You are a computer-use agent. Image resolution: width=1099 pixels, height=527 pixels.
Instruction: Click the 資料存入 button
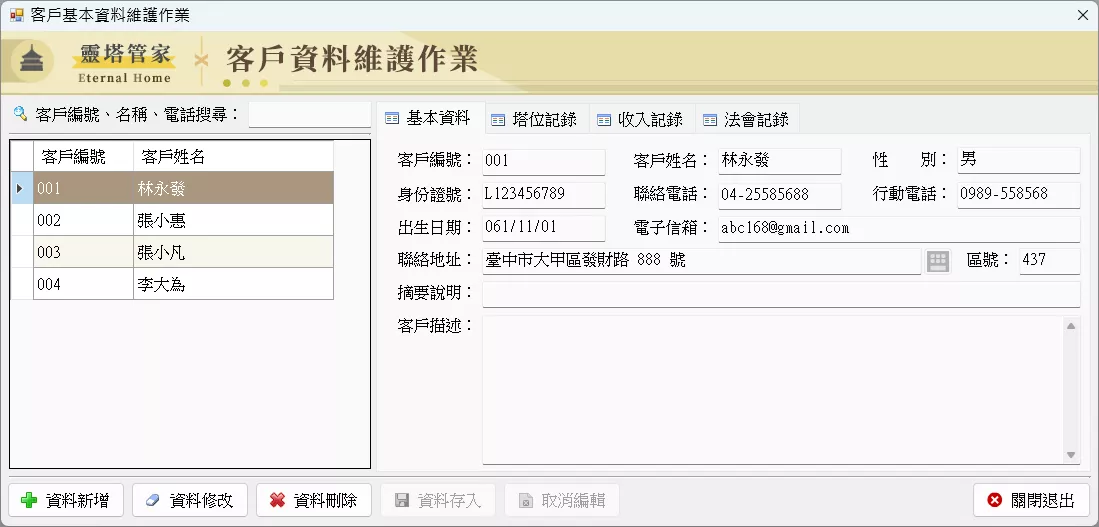tap(438, 500)
